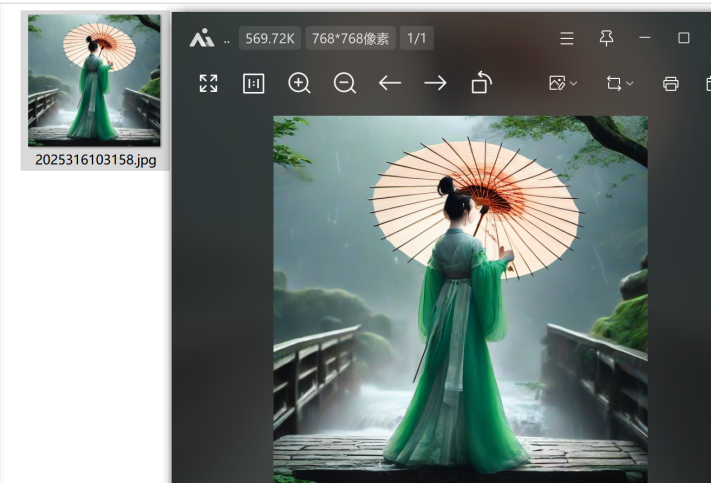Go to the previous image

click(x=390, y=83)
